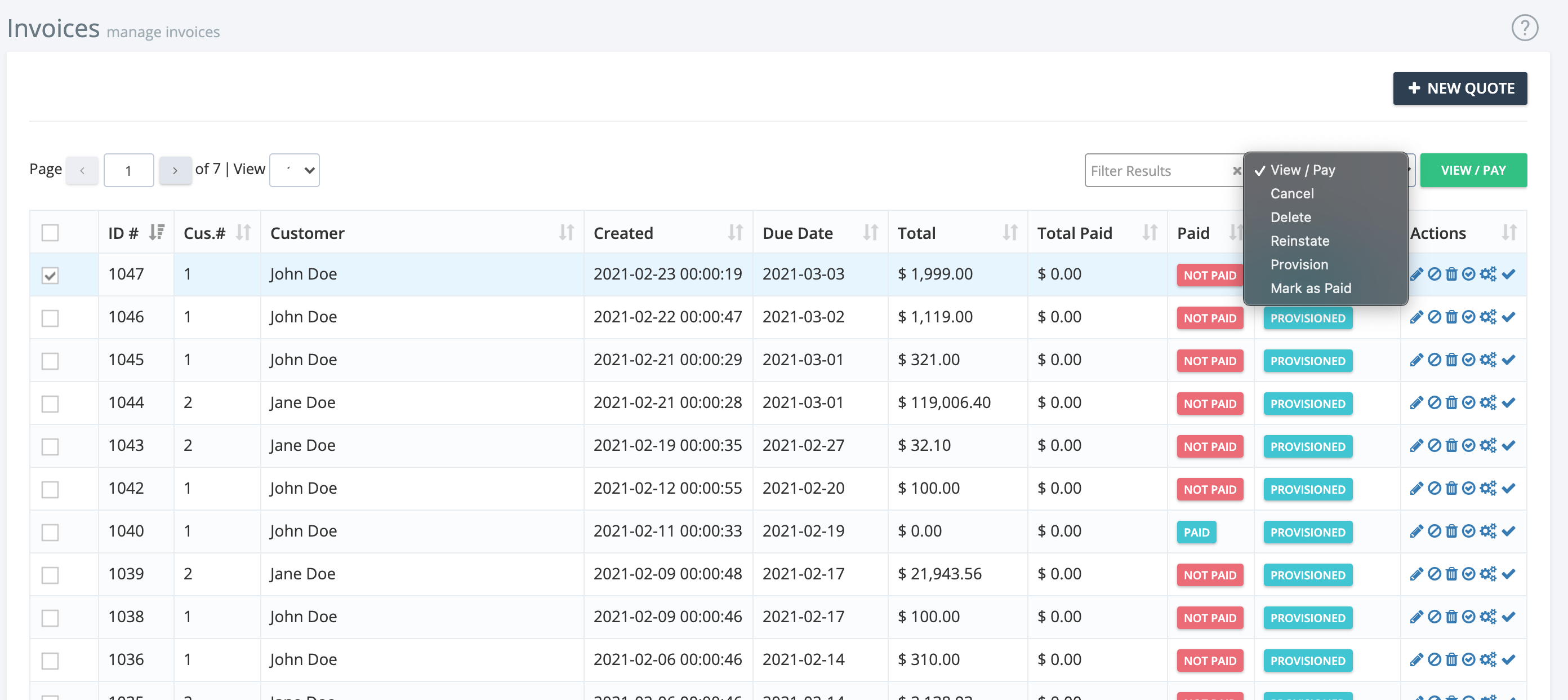Click the NOT PAID badge on invoice 1046
Image resolution: width=1568 pixels, height=700 pixels.
click(1209, 317)
